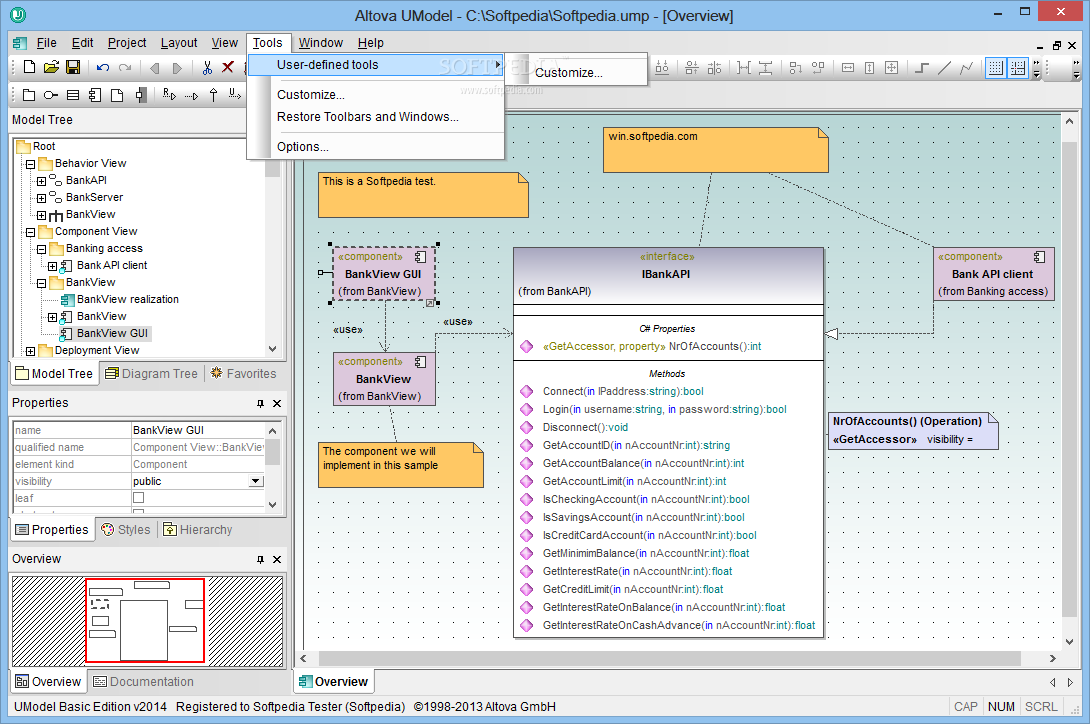The image size is (1090, 724).
Task: Open the File menu
Action: click(x=47, y=43)
